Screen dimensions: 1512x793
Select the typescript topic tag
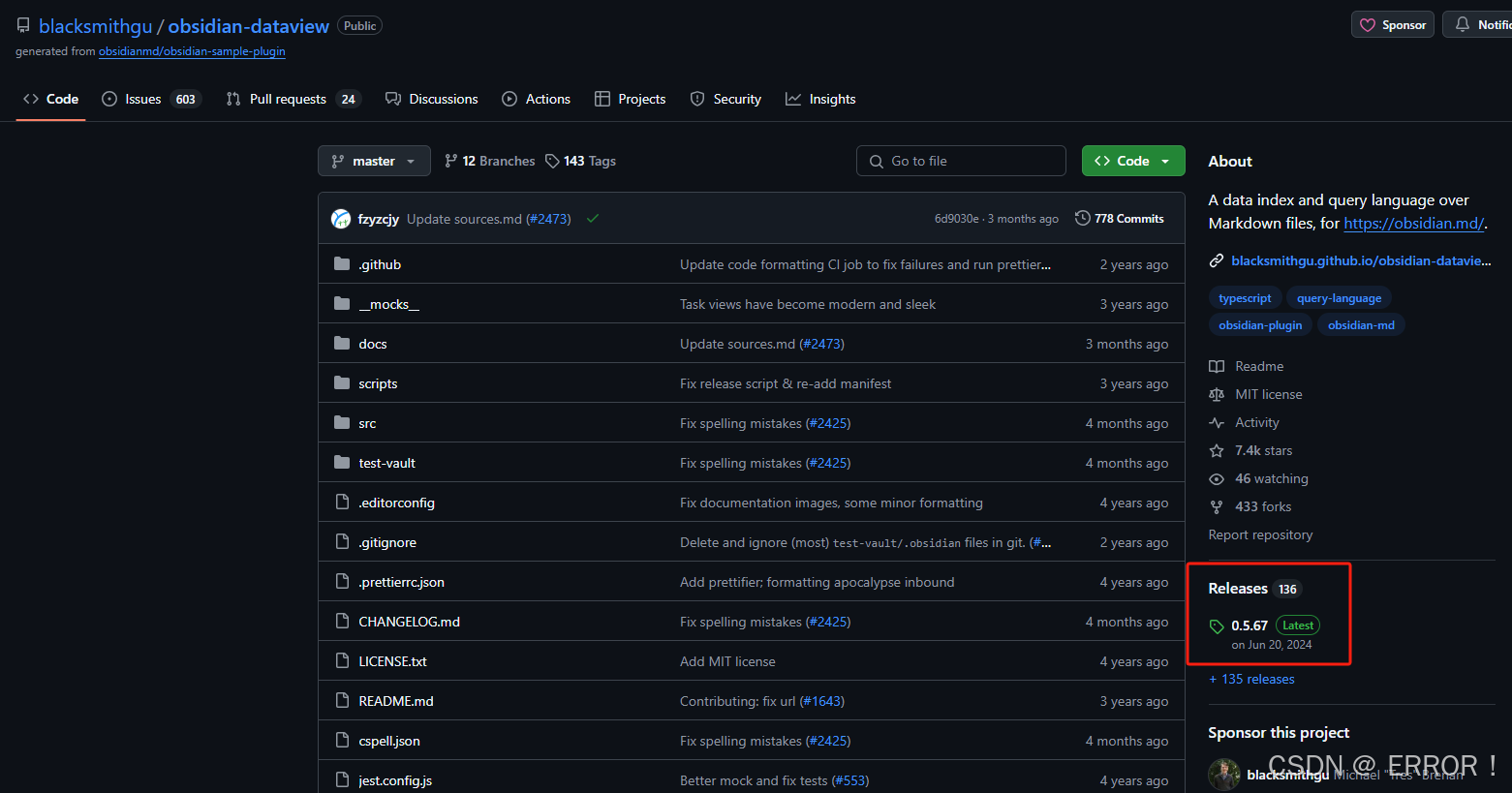pos(1245,298)
